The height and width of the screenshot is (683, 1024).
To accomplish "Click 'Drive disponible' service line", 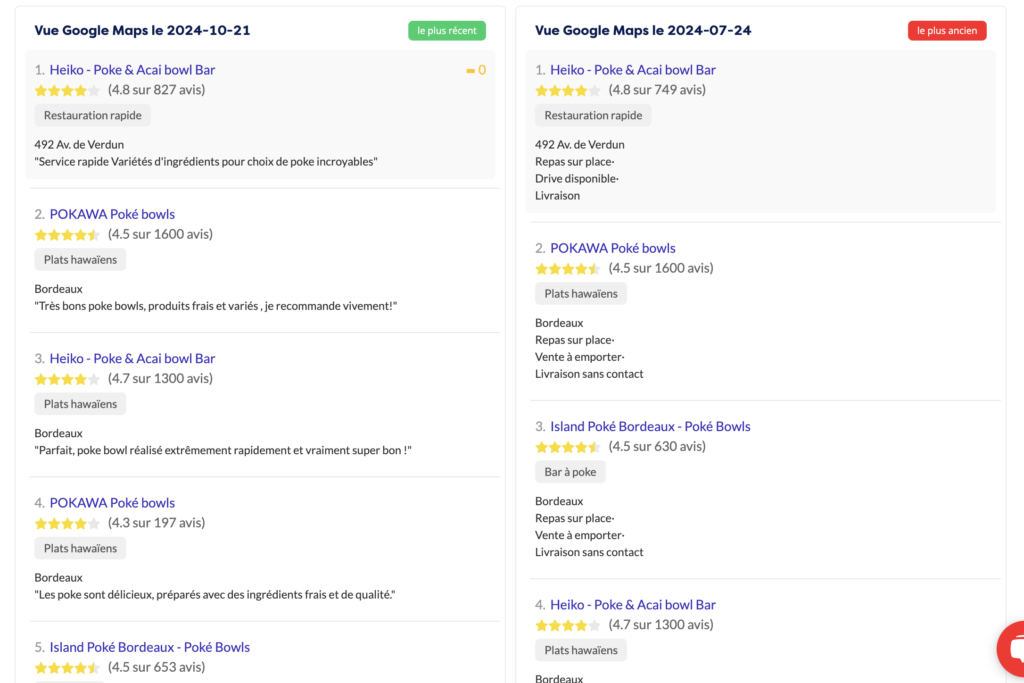I will click(x=577, y=179).
